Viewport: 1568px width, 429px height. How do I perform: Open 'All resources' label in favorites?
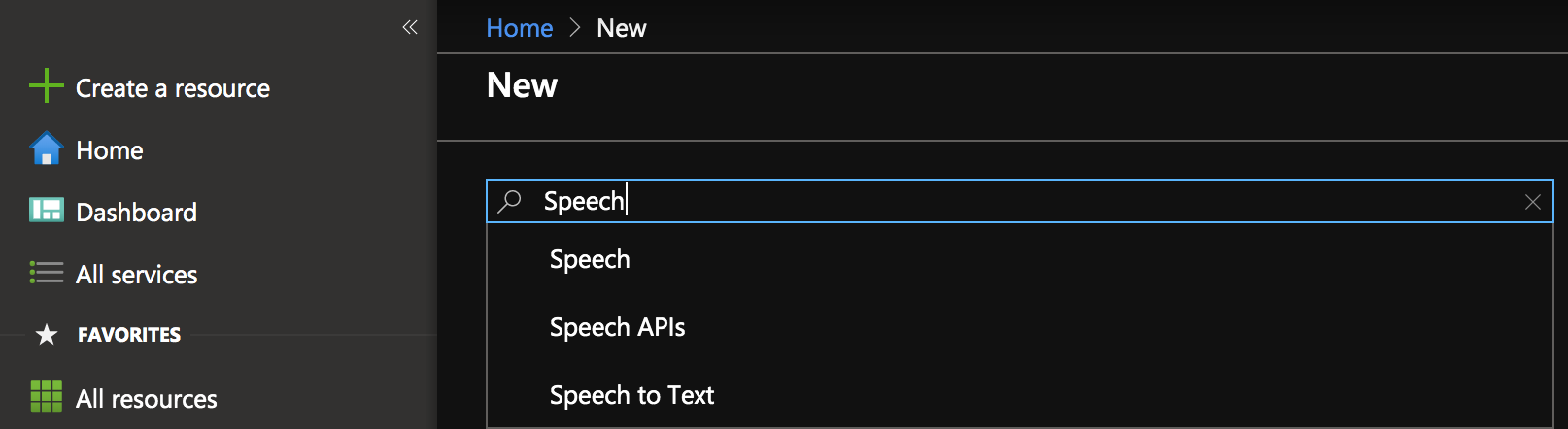point(146,399)
